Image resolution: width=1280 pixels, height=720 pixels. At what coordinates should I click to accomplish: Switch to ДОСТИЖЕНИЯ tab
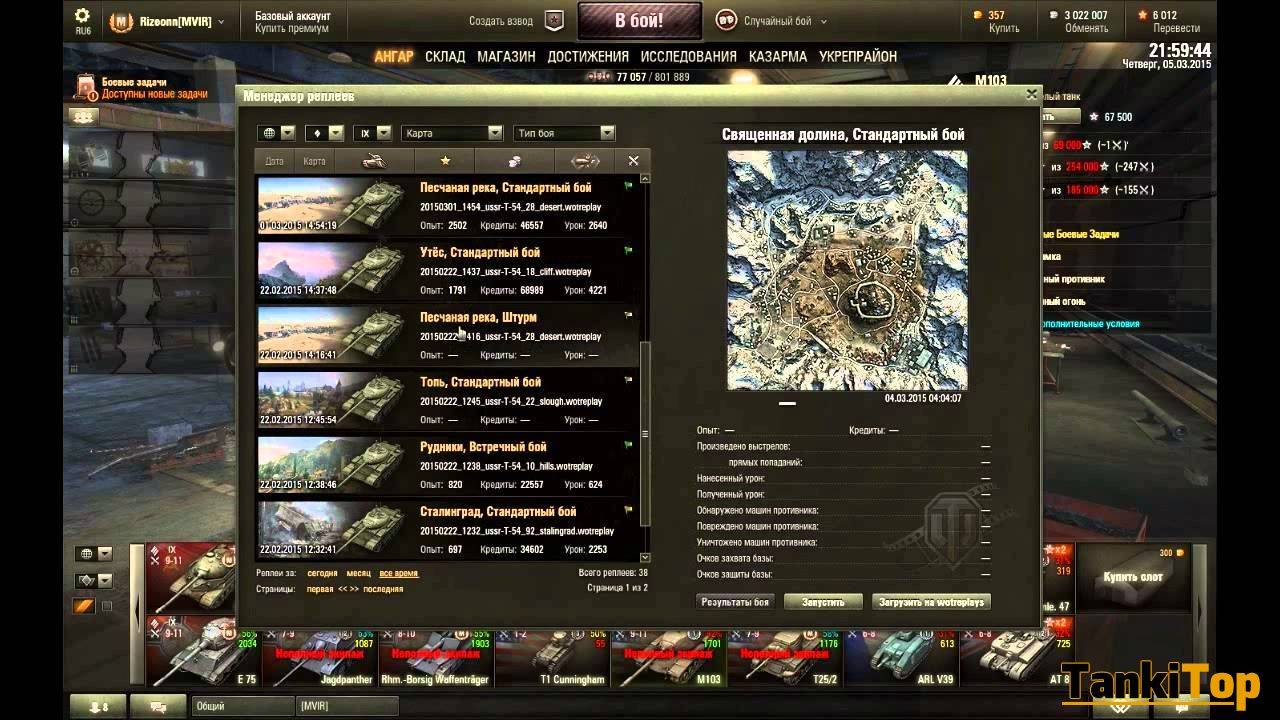click(588, 57)
